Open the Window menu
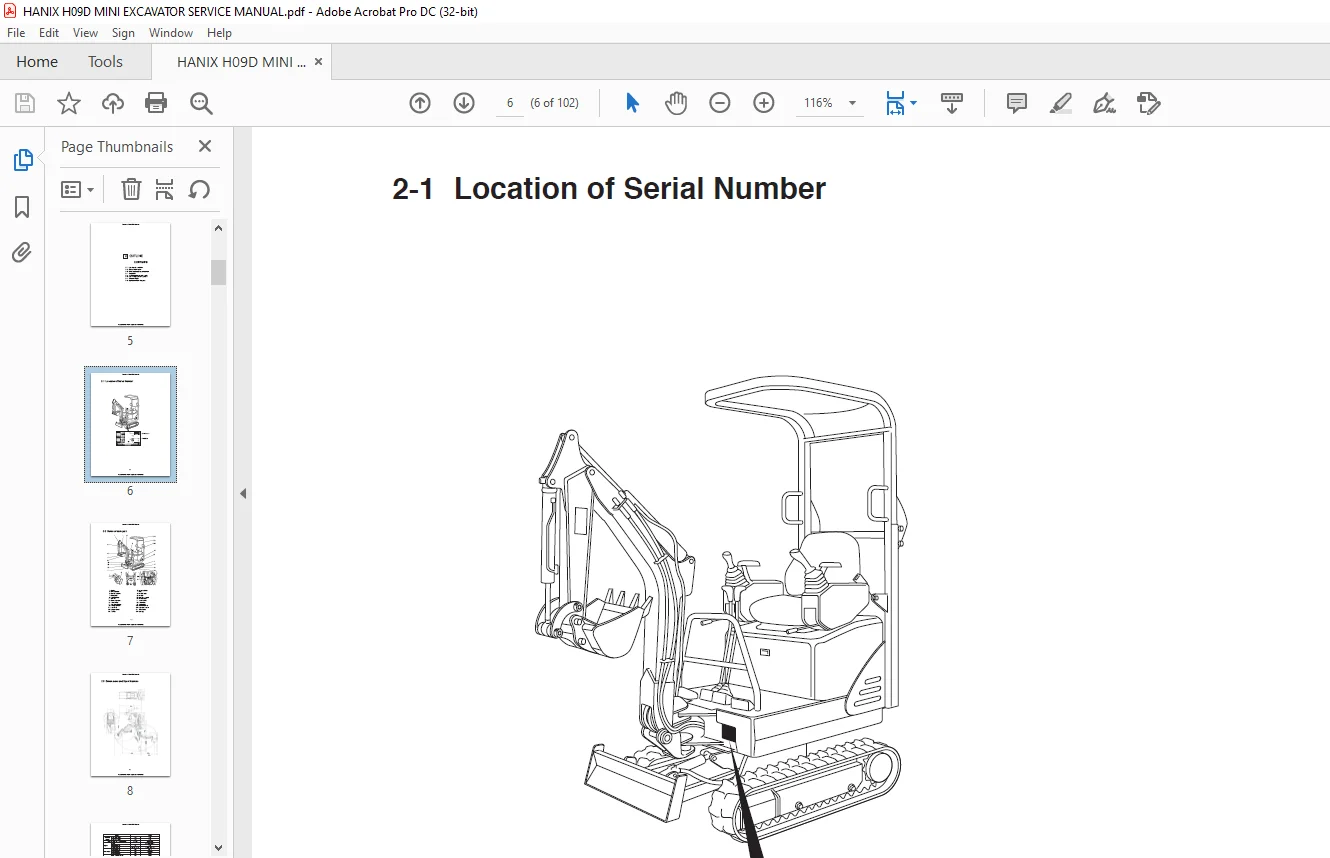 171,33
